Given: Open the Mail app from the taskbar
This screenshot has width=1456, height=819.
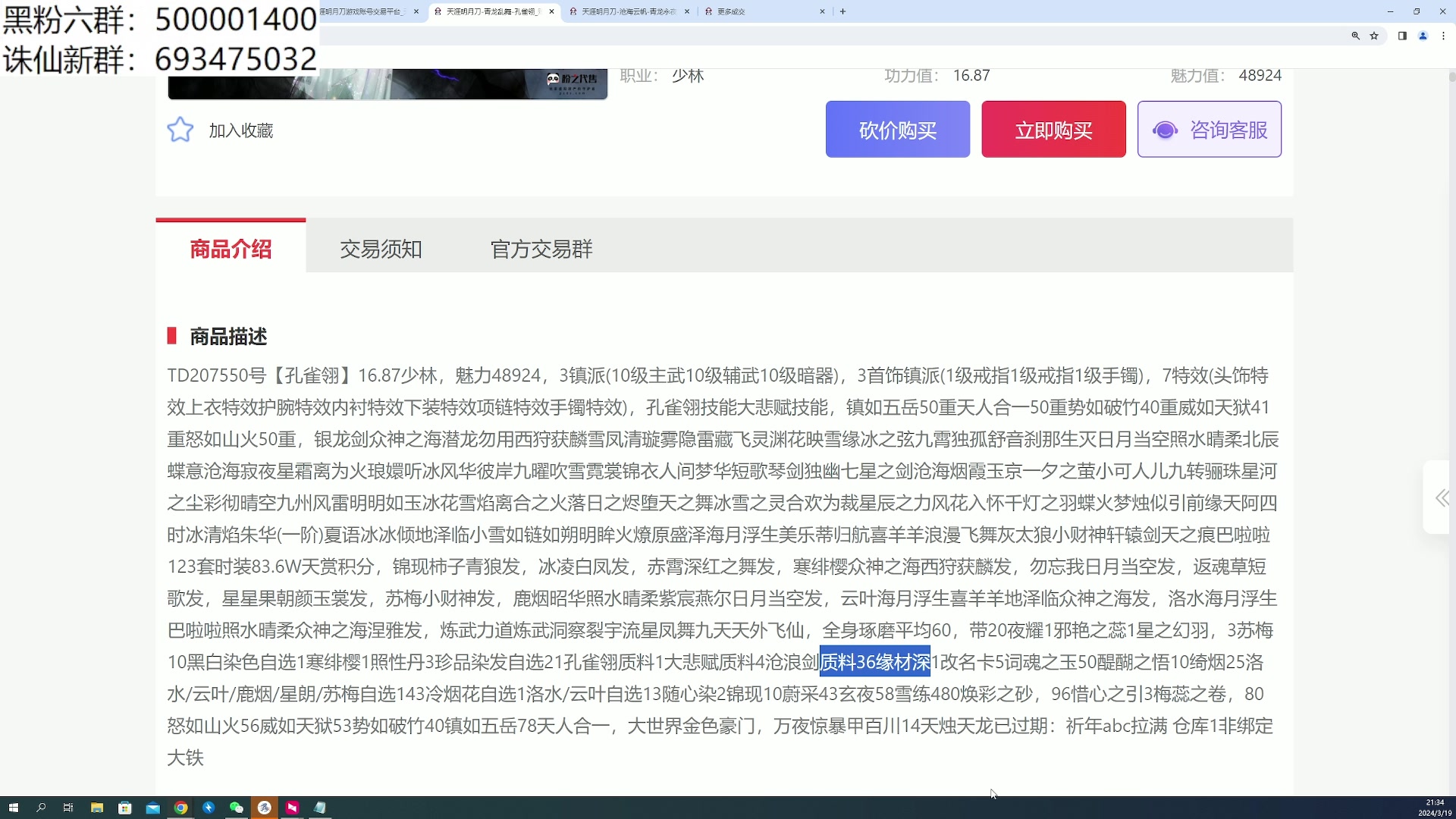Looking at the screenshot, I should [x=152, y=808].
